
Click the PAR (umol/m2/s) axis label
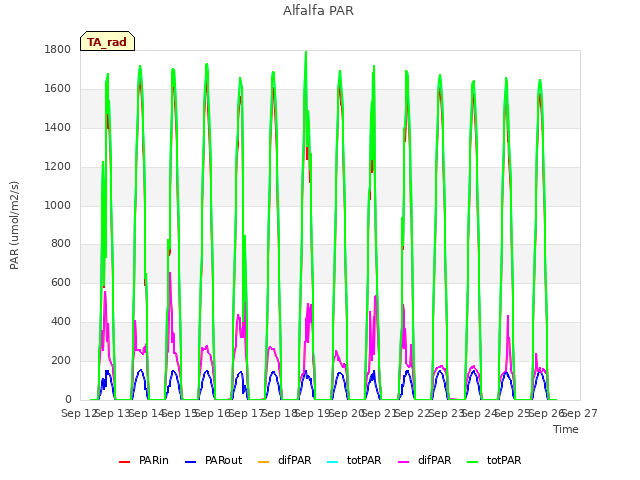(14, 225)
